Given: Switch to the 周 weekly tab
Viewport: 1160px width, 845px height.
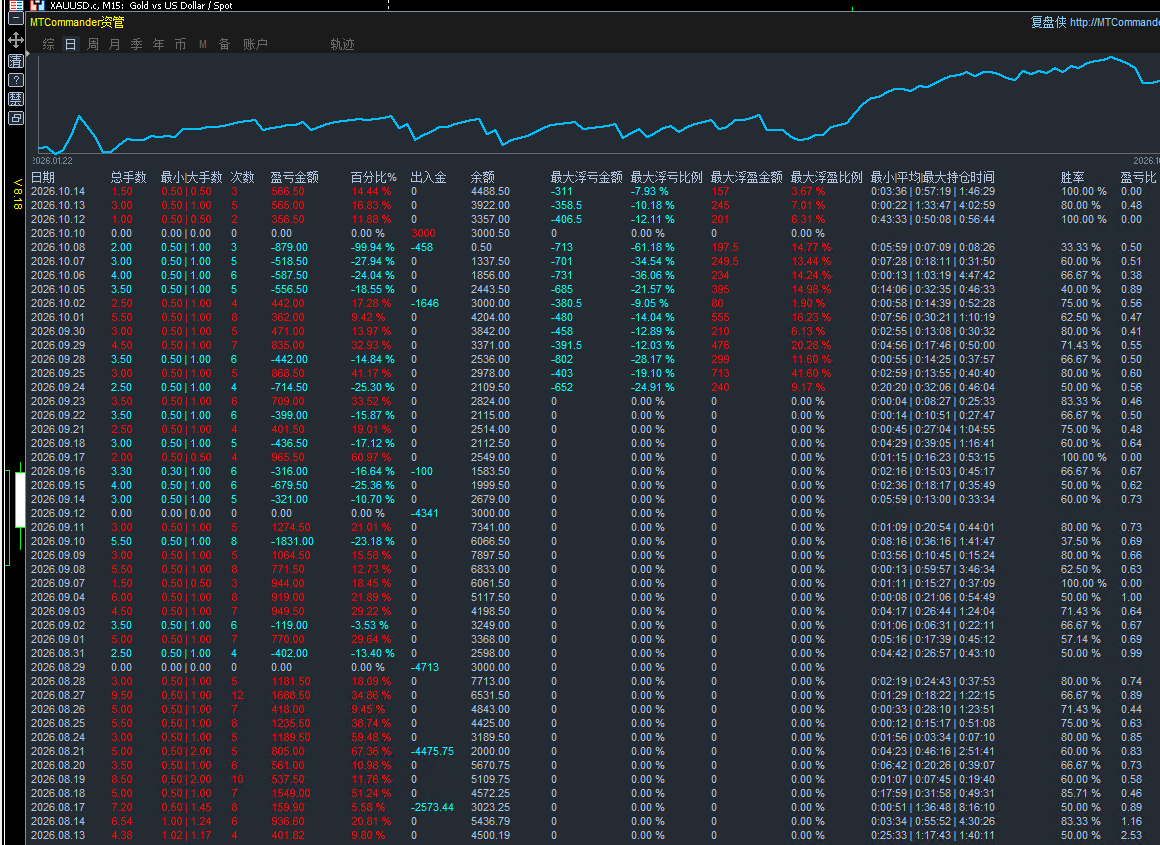Looking at the screenshot, I should [92, 44].
